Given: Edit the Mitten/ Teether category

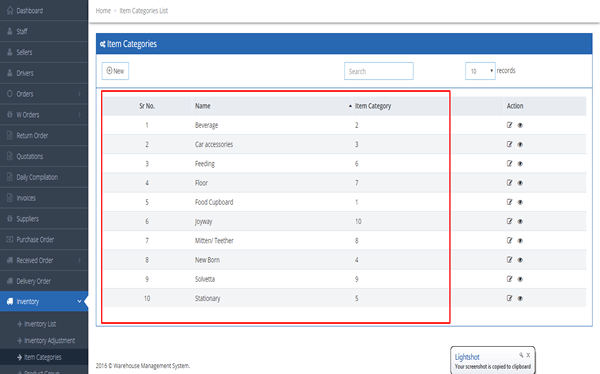Looking at the screenshot, I should [509, 240].
